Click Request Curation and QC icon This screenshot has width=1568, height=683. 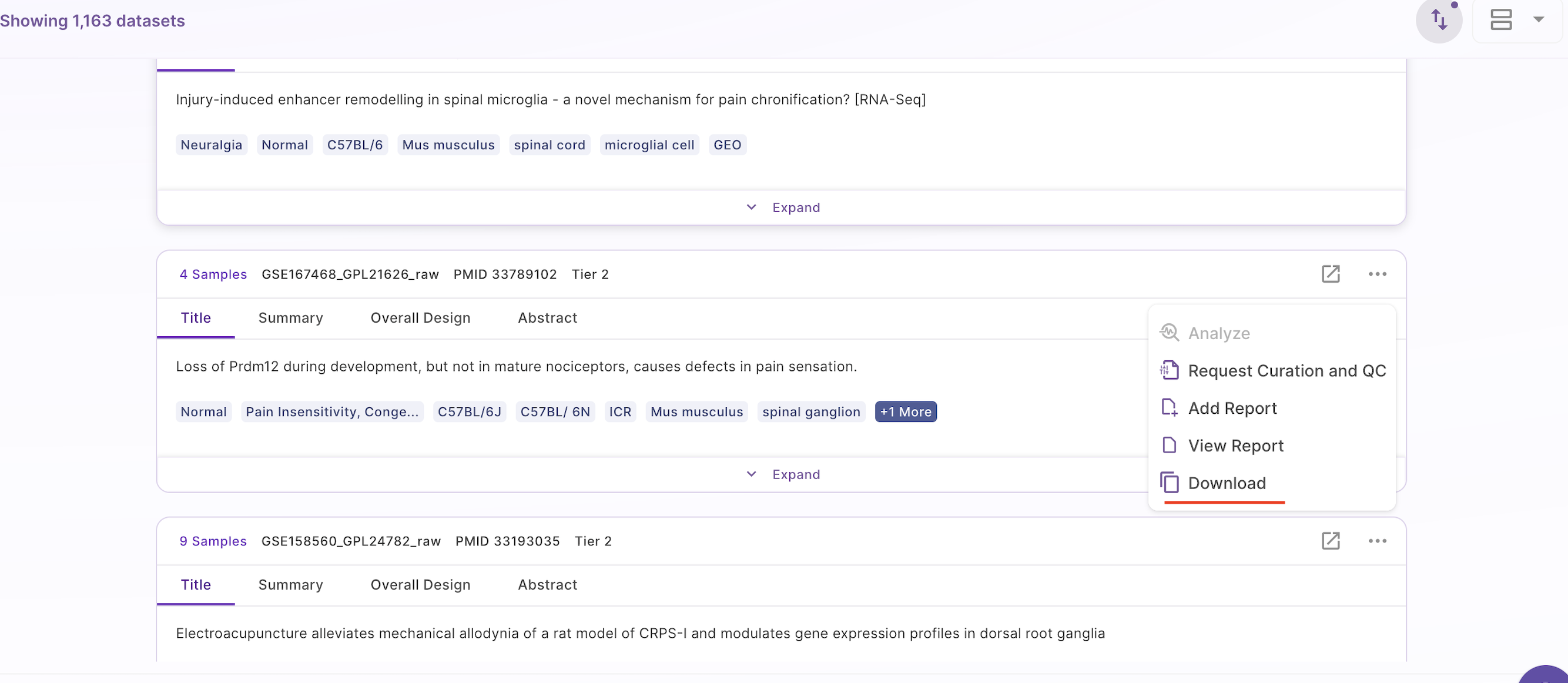(1170, 370)
